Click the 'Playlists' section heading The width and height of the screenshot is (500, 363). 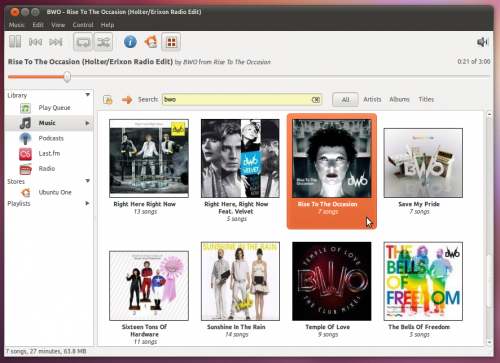(x=19, y=203)
